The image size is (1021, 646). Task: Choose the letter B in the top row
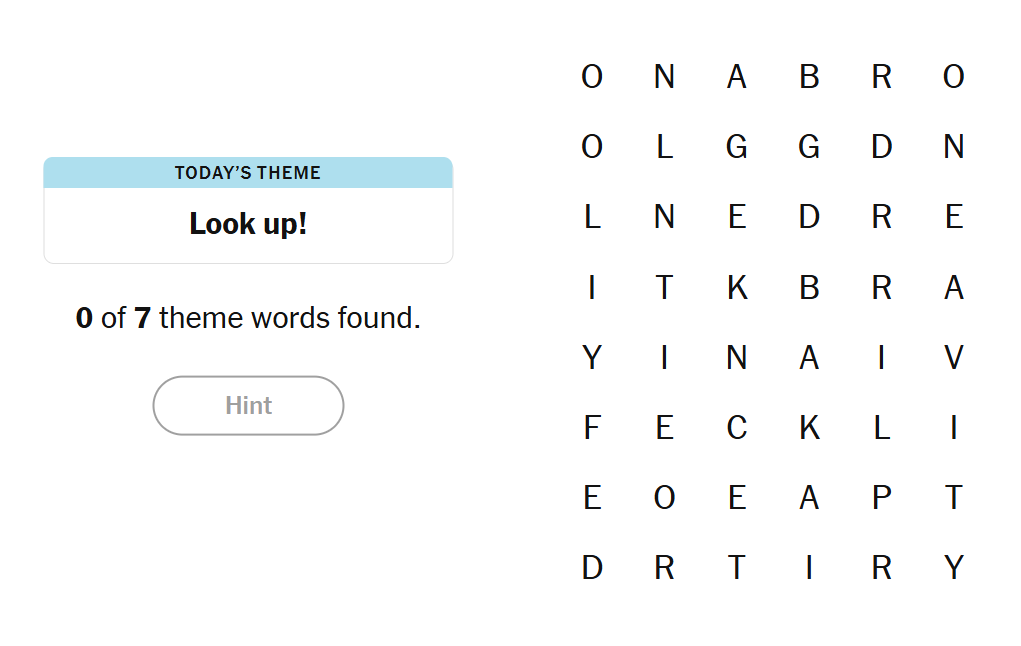coord(809,77)
